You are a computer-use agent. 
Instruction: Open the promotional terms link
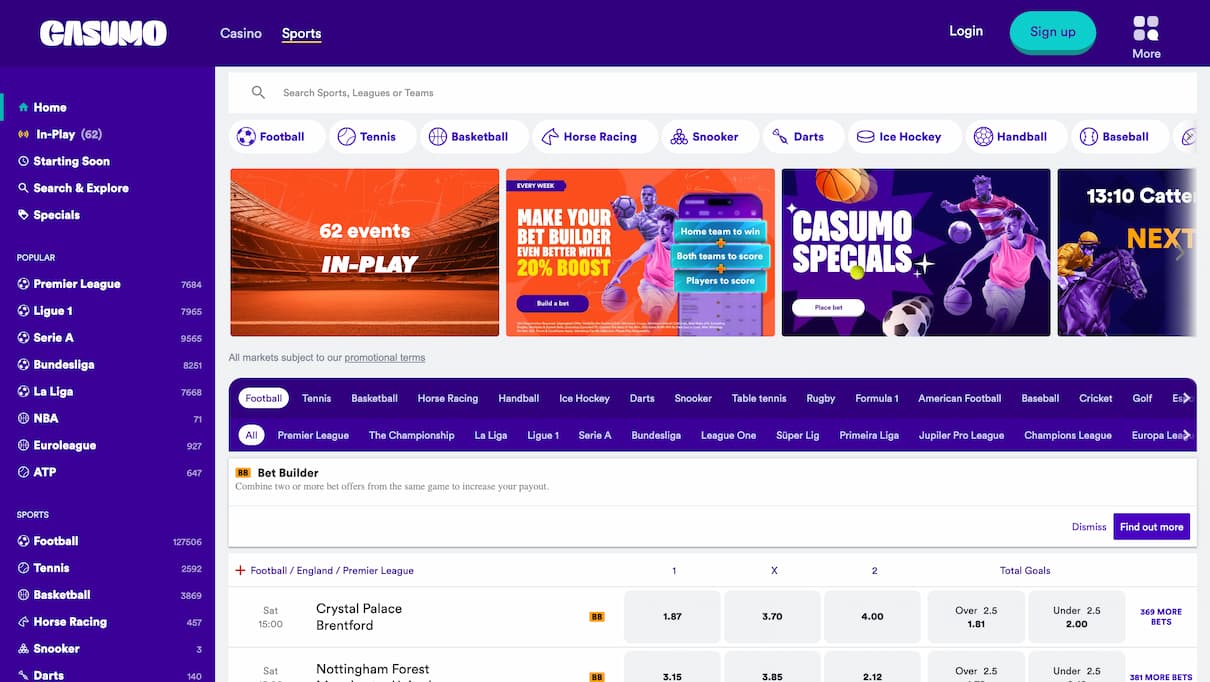point(384,357)
